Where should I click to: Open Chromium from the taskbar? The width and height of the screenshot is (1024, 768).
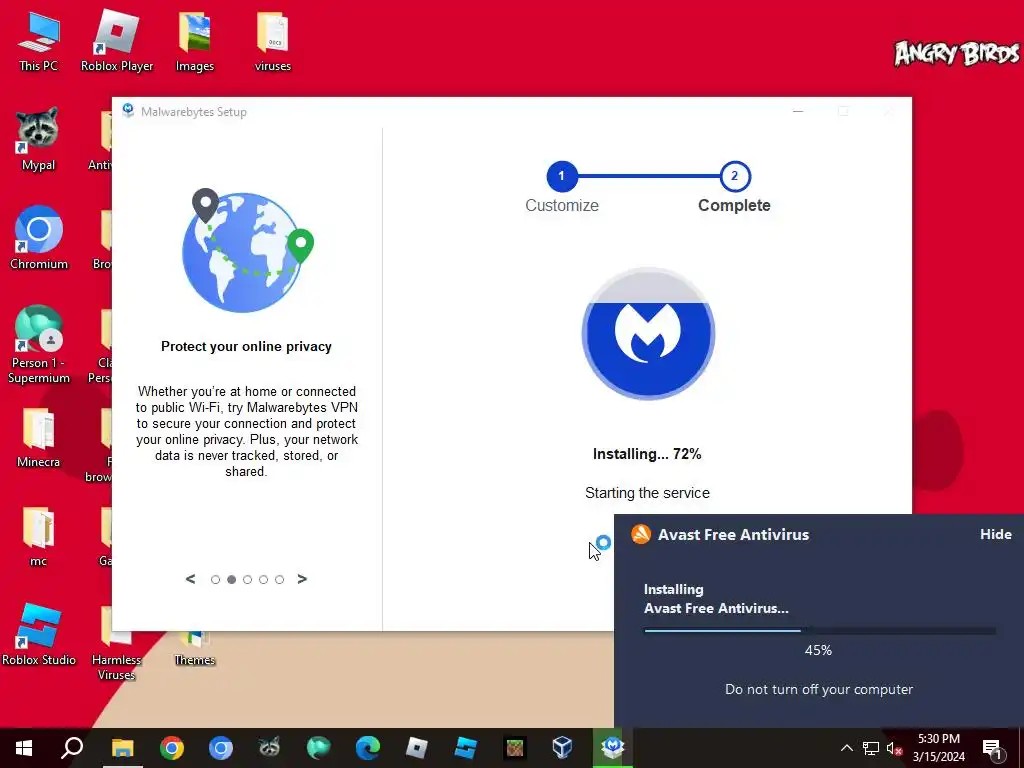pos(221,748)
